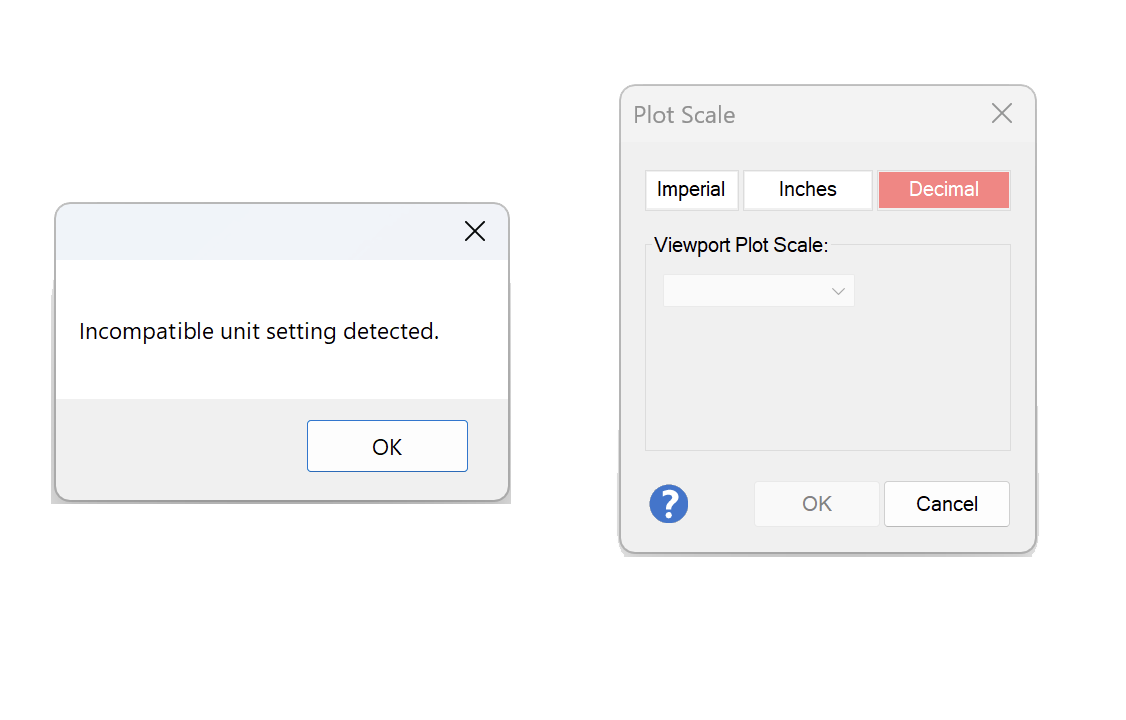Image resolution: width=1126 pixels, height=720 pixels.
Task: Click the chevron arrow of the scale dropdown
Action: click(x=838, y=291)
